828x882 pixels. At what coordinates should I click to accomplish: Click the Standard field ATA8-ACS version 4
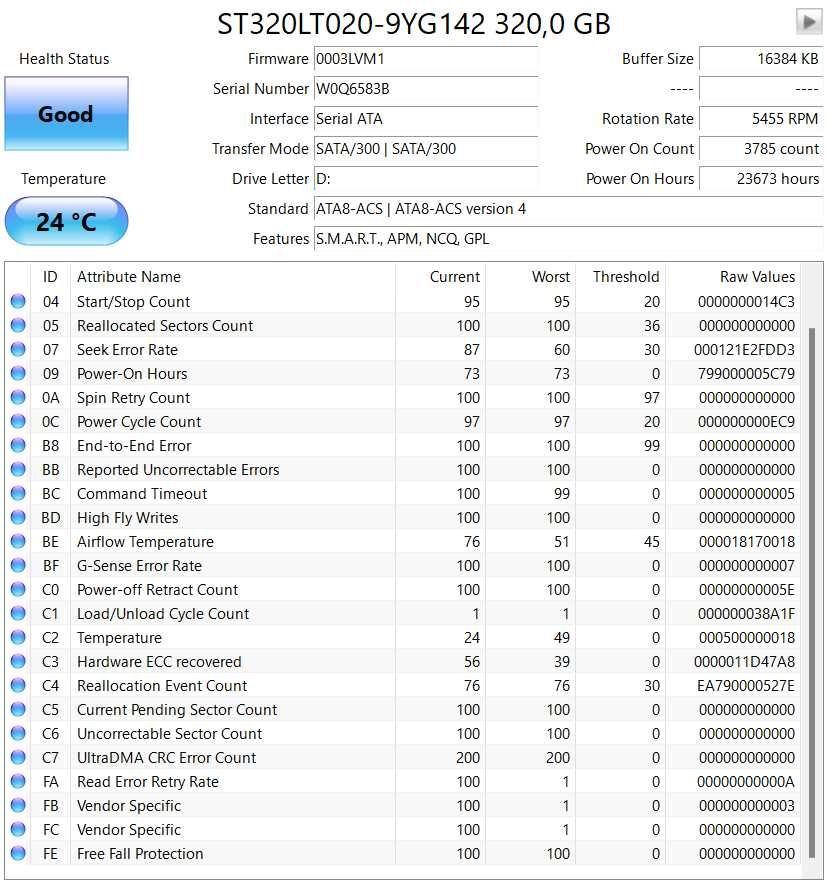click(x=568, y=209)
